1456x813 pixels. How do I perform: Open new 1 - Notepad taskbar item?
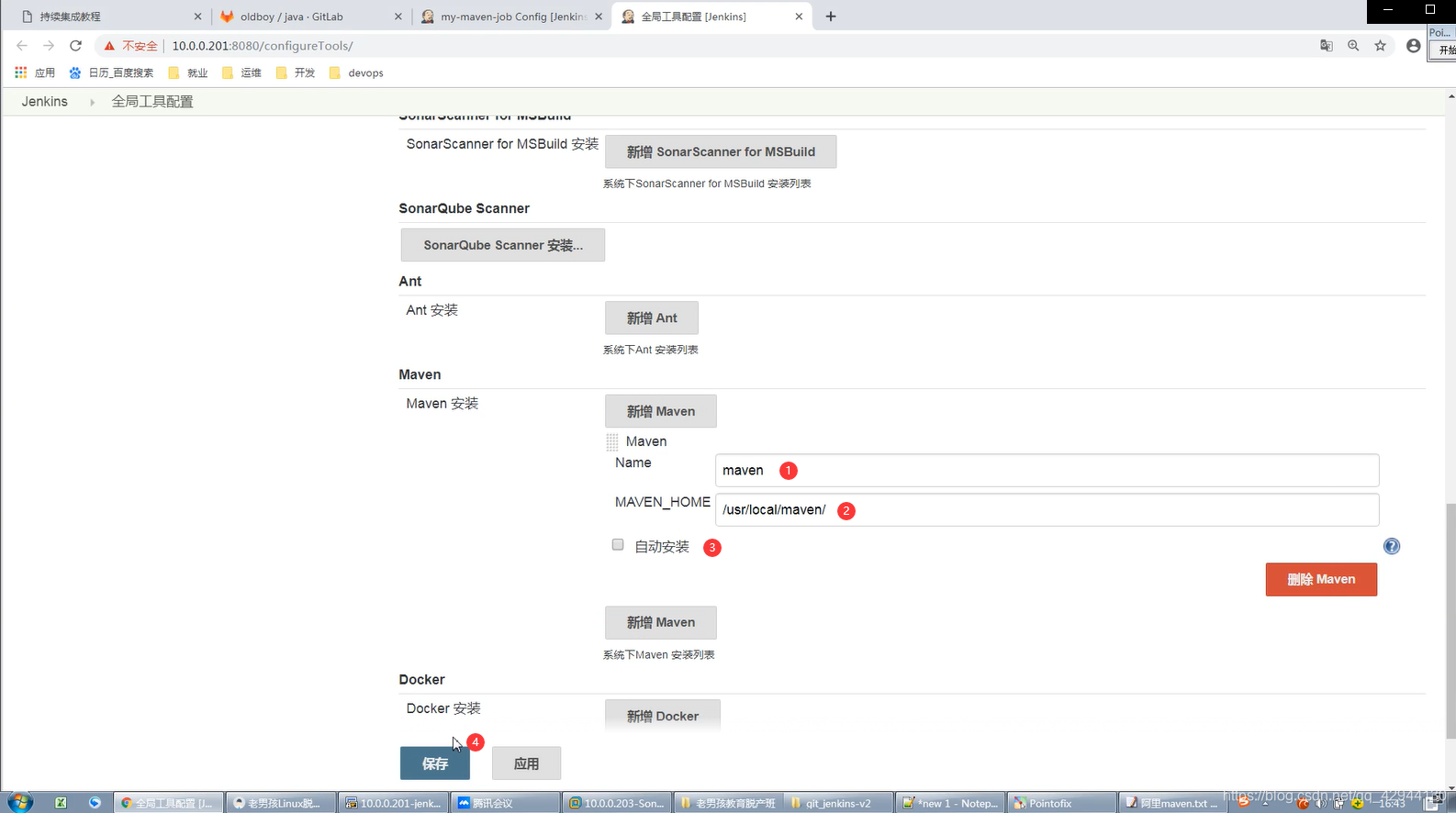click(951, 803)
